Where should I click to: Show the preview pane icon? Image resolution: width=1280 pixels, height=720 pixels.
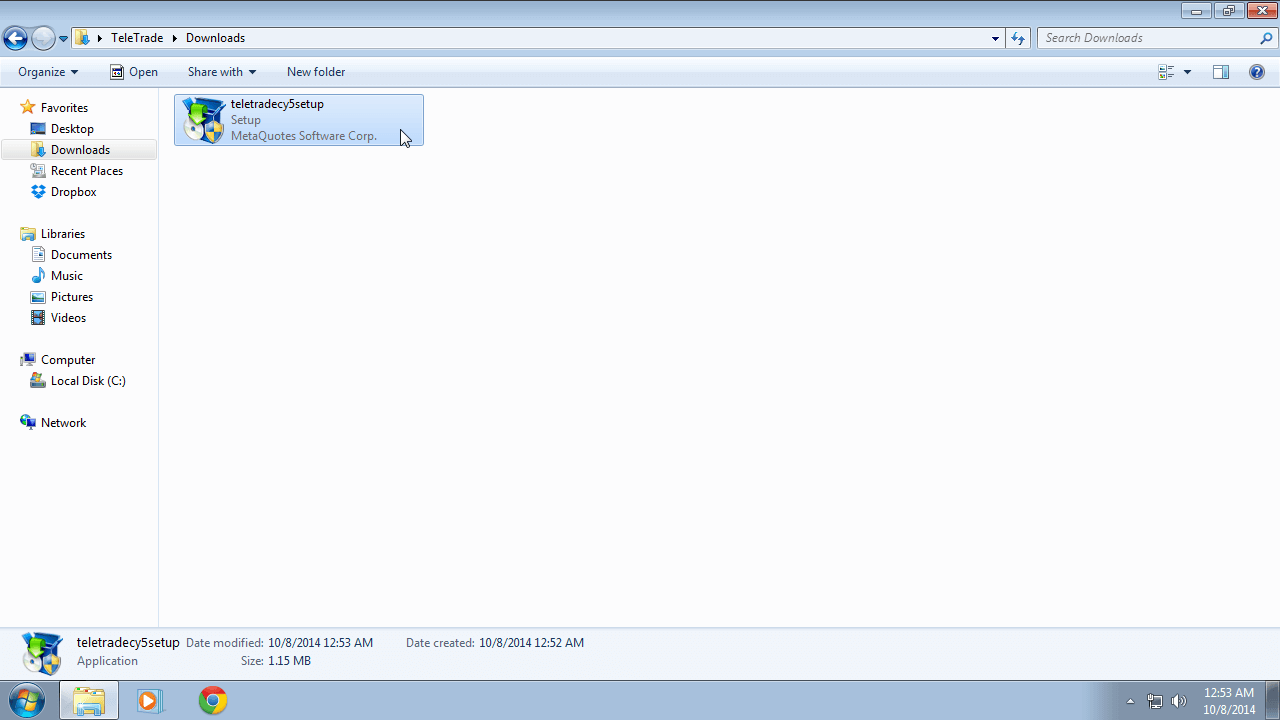click(1220, 72)
